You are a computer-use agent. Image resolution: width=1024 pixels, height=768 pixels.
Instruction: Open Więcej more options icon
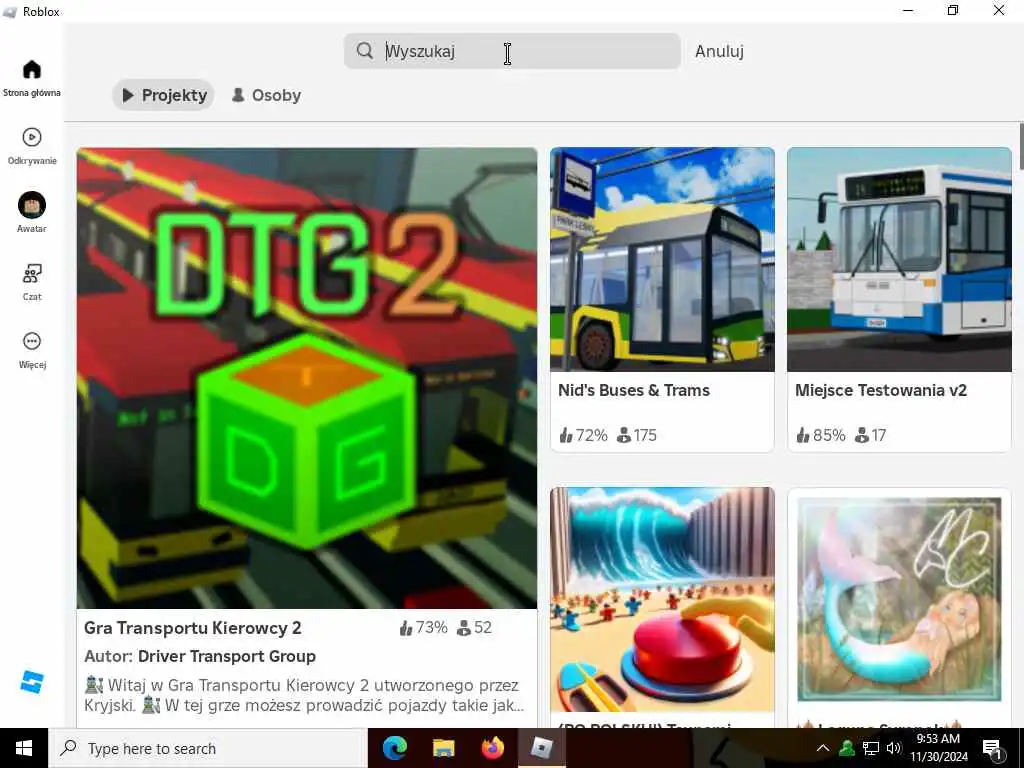31,341
